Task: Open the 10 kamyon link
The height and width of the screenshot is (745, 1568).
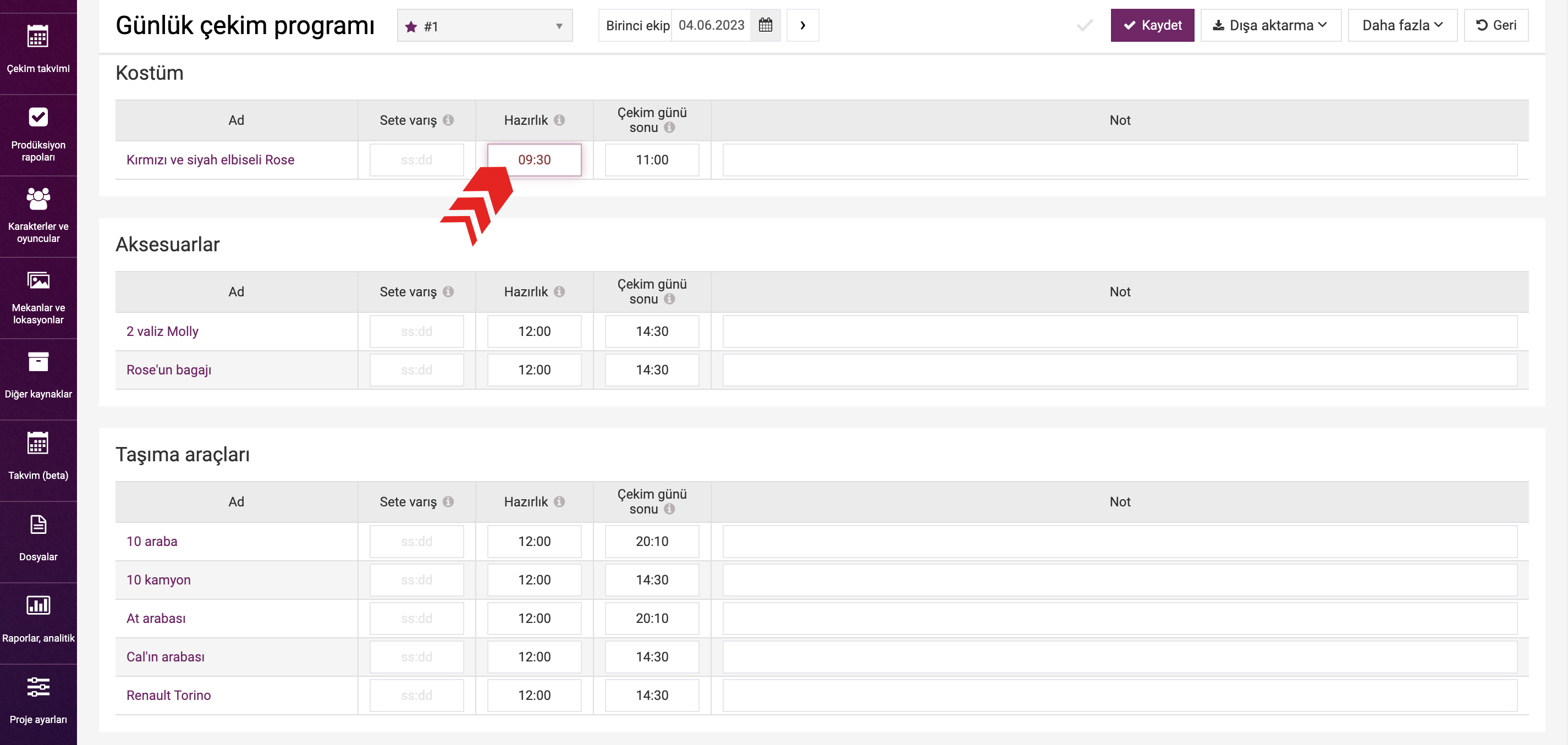Action: [x=158, y=580]
